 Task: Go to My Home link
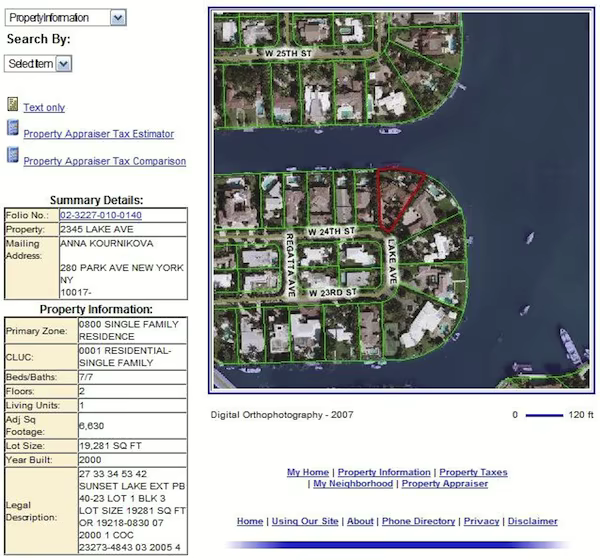(308, 472)
